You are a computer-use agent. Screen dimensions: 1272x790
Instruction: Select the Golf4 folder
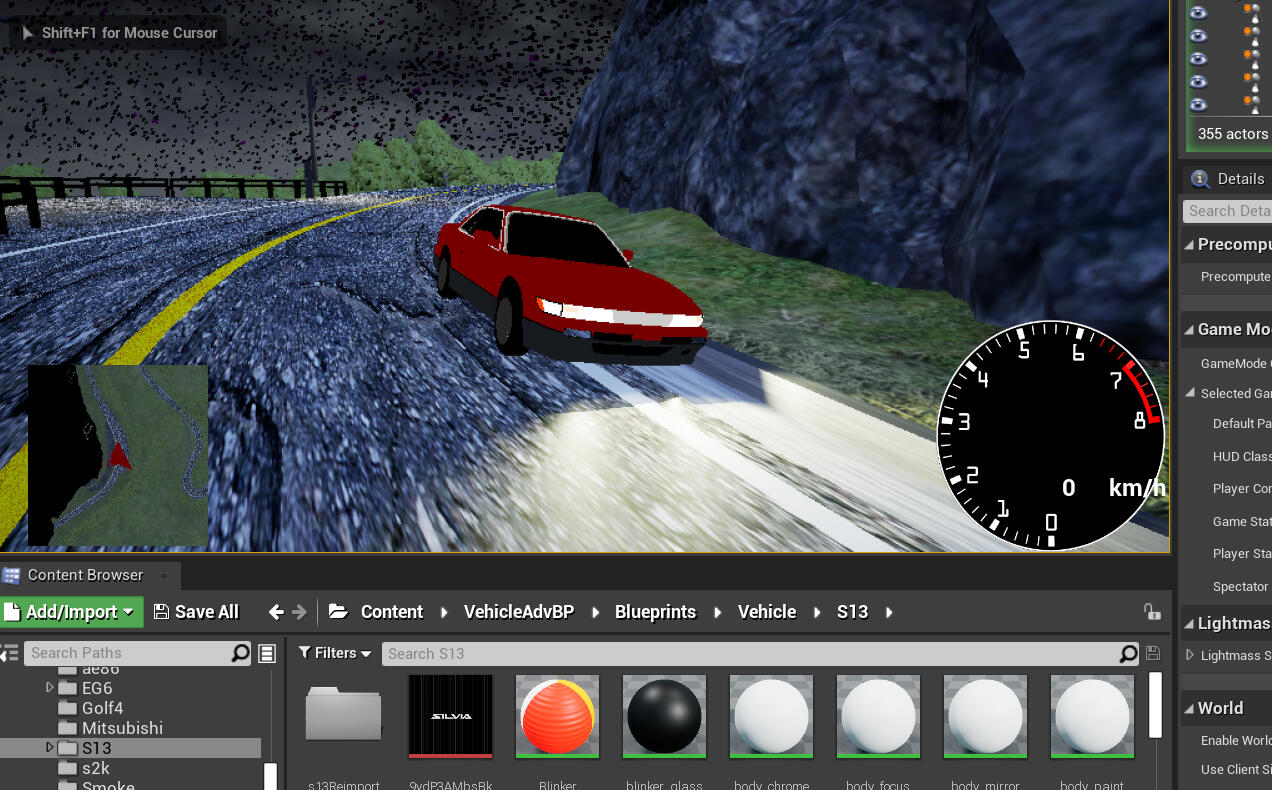point(102,708)
